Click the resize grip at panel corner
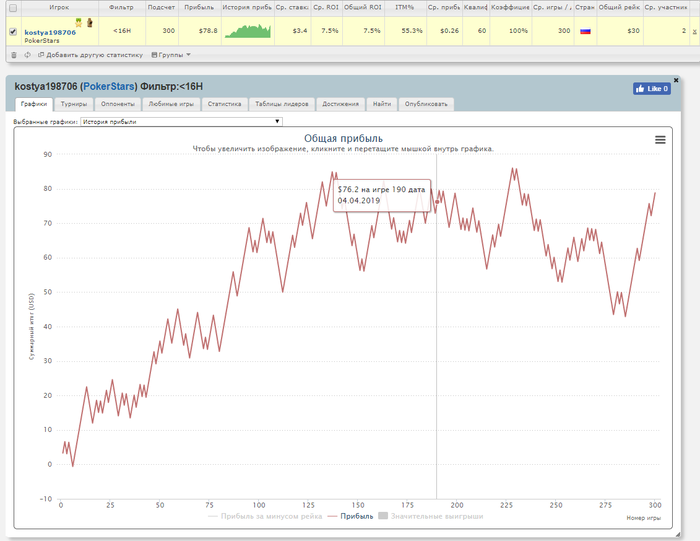This screenshot has width=700, height=541. 678,534
